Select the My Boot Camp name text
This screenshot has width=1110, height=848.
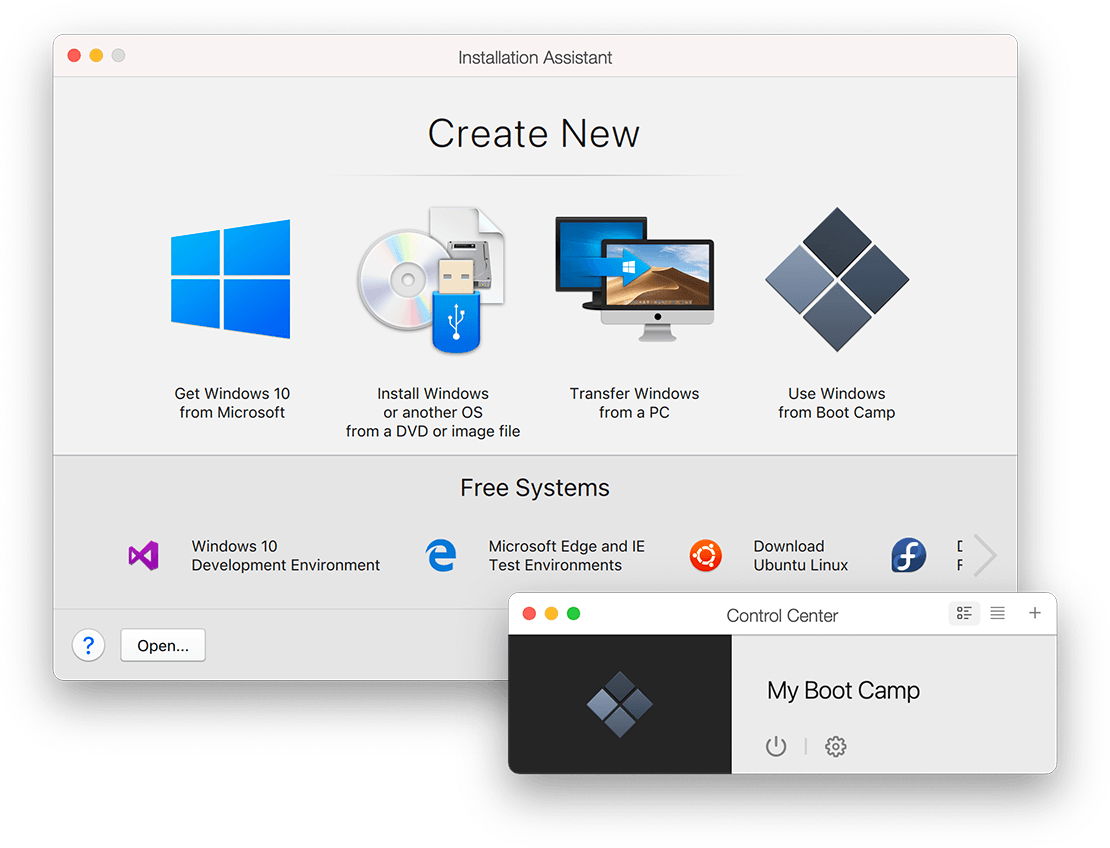coord(843,690)
